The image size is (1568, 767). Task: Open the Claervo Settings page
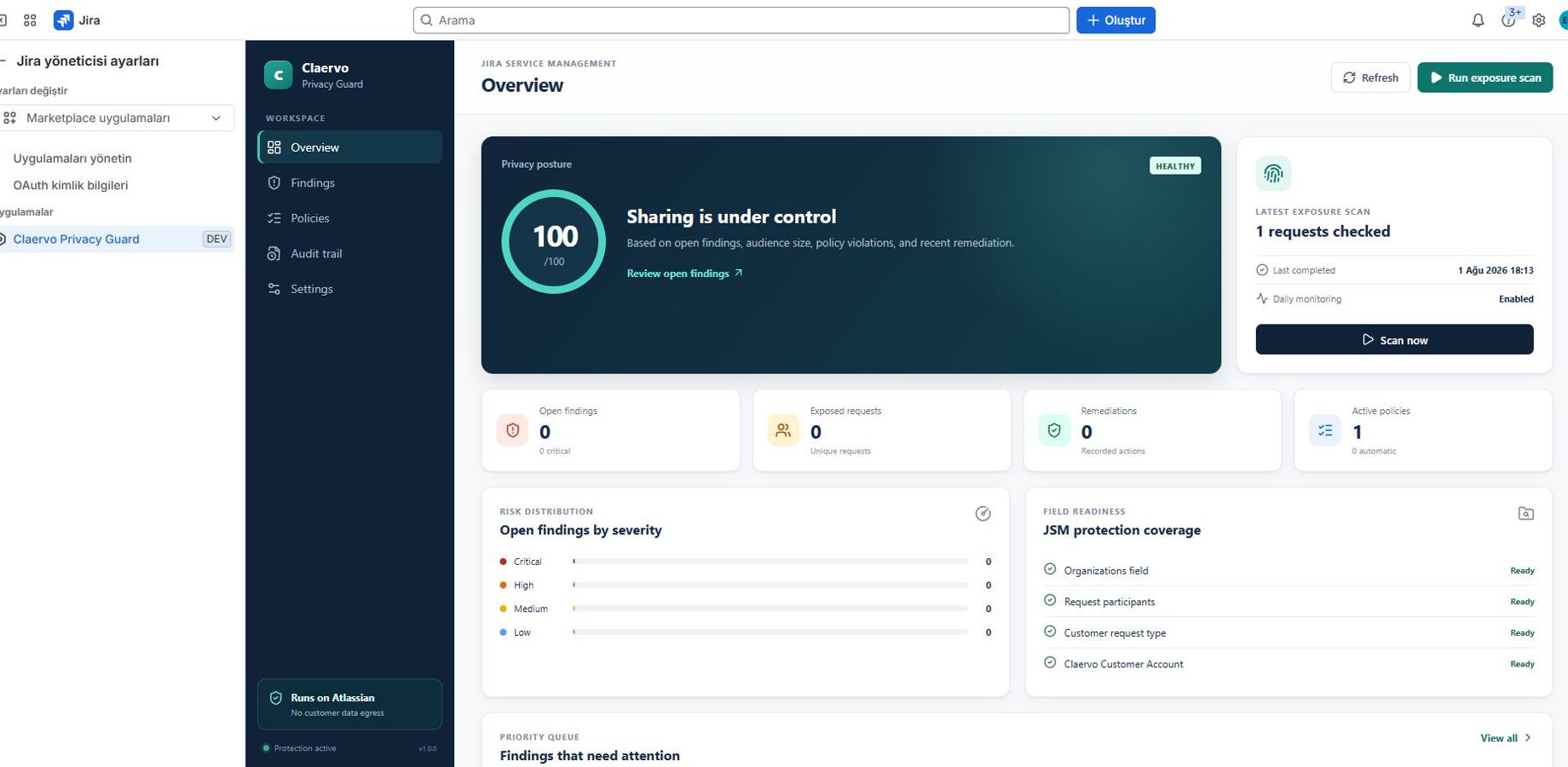coord(350,289)
